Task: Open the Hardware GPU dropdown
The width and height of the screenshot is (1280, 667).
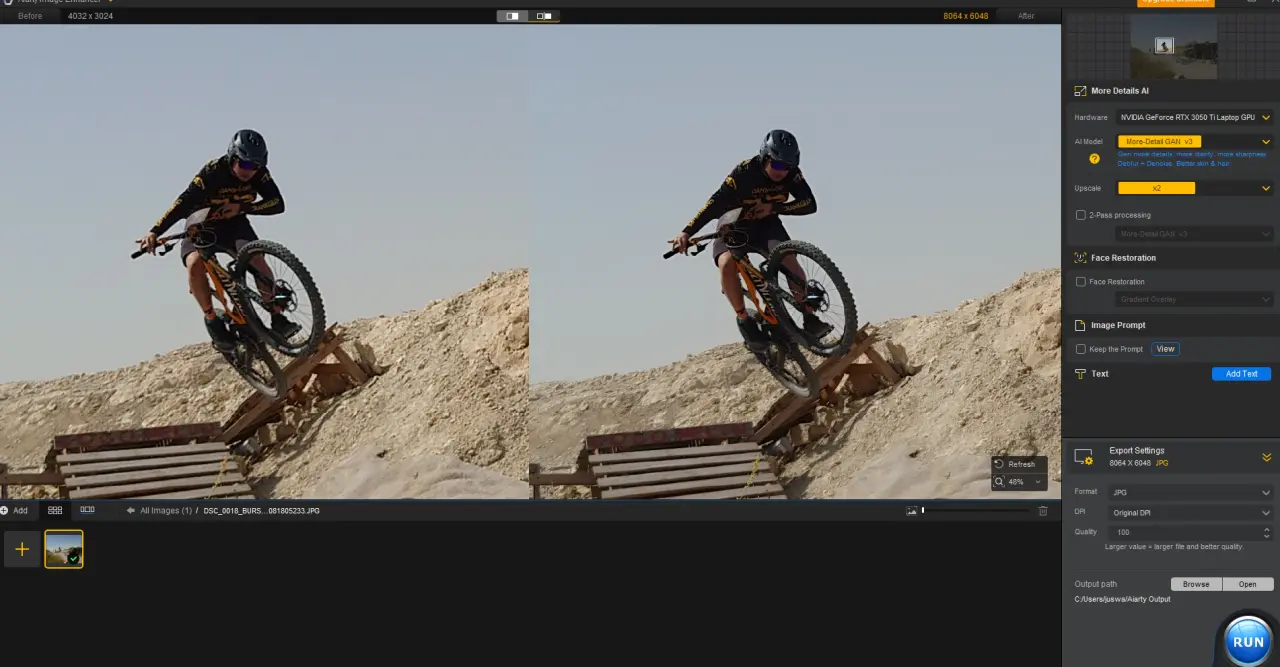Action: tap(1195, 118)
